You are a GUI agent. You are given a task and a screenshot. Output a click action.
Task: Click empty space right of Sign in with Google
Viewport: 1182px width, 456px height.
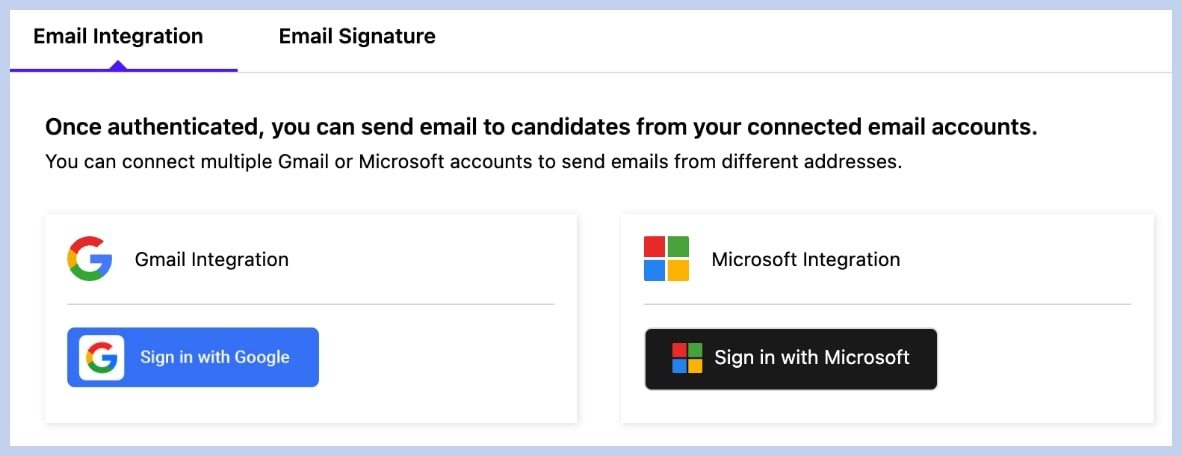point(440,358)
